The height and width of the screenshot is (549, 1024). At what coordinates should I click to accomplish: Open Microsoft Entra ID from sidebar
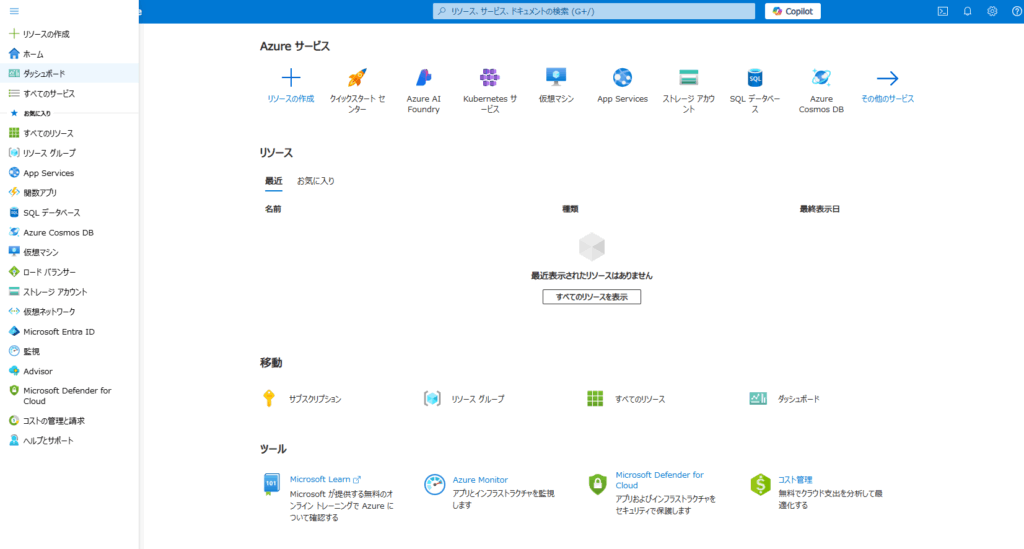click(58, 331)
